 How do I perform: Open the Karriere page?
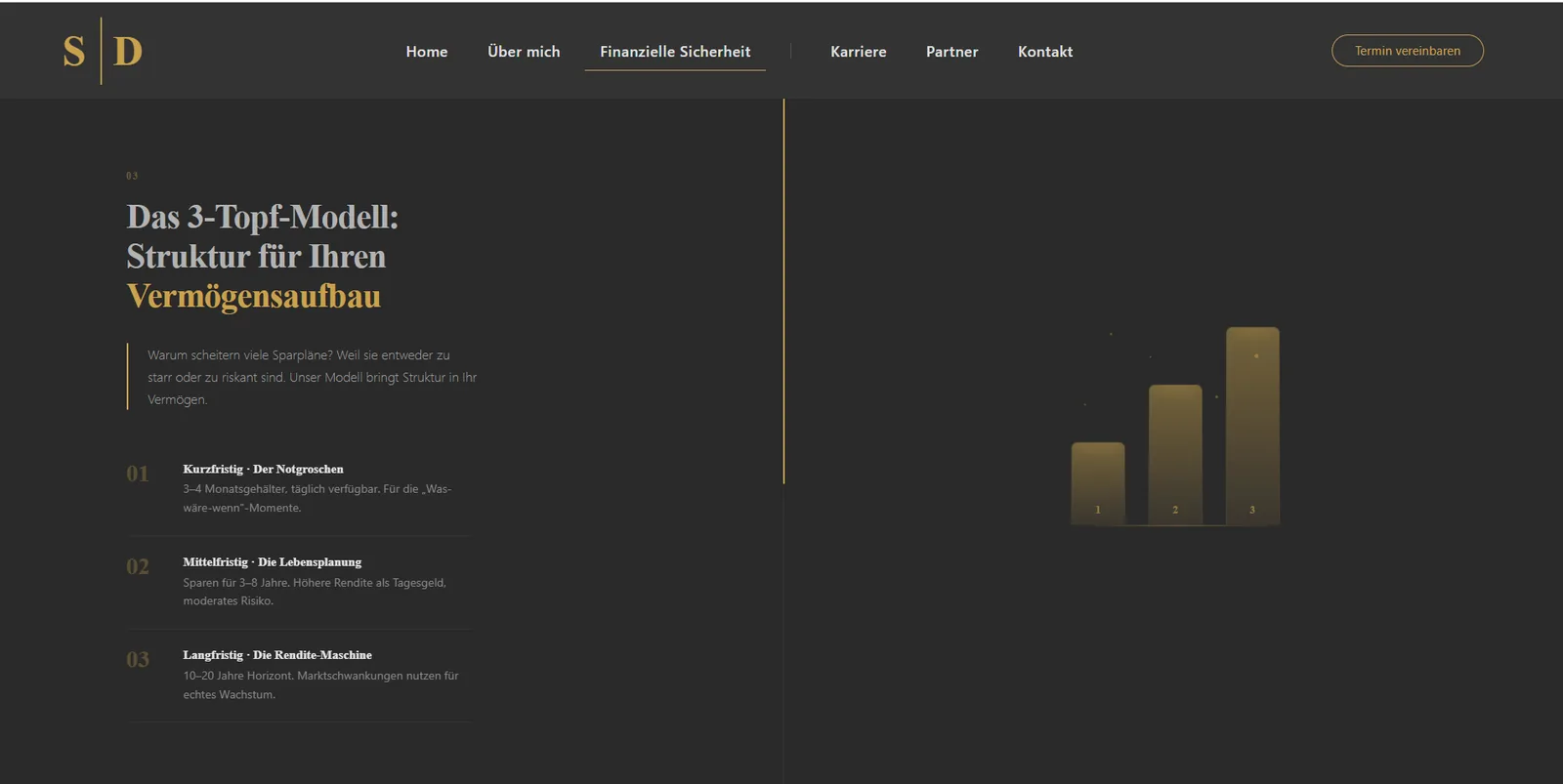859,52
